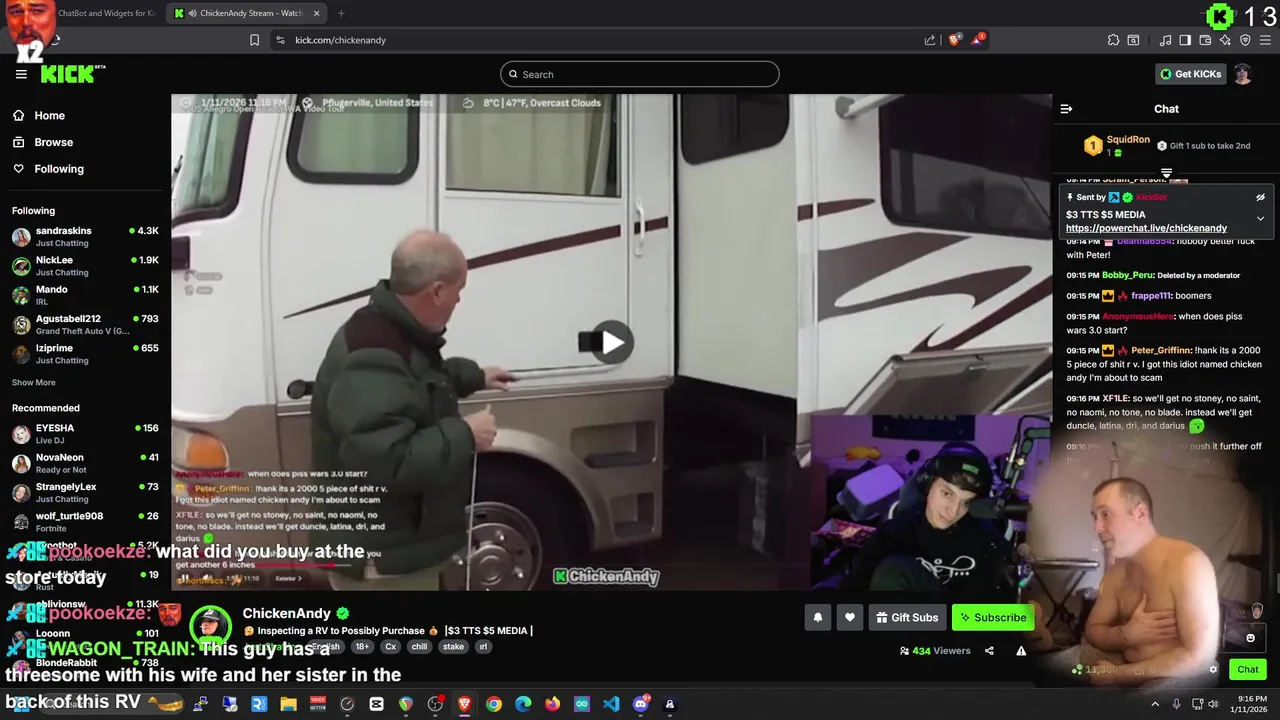
Task: Open Brave Wallet icon
Action: (x=1205, y=40)
